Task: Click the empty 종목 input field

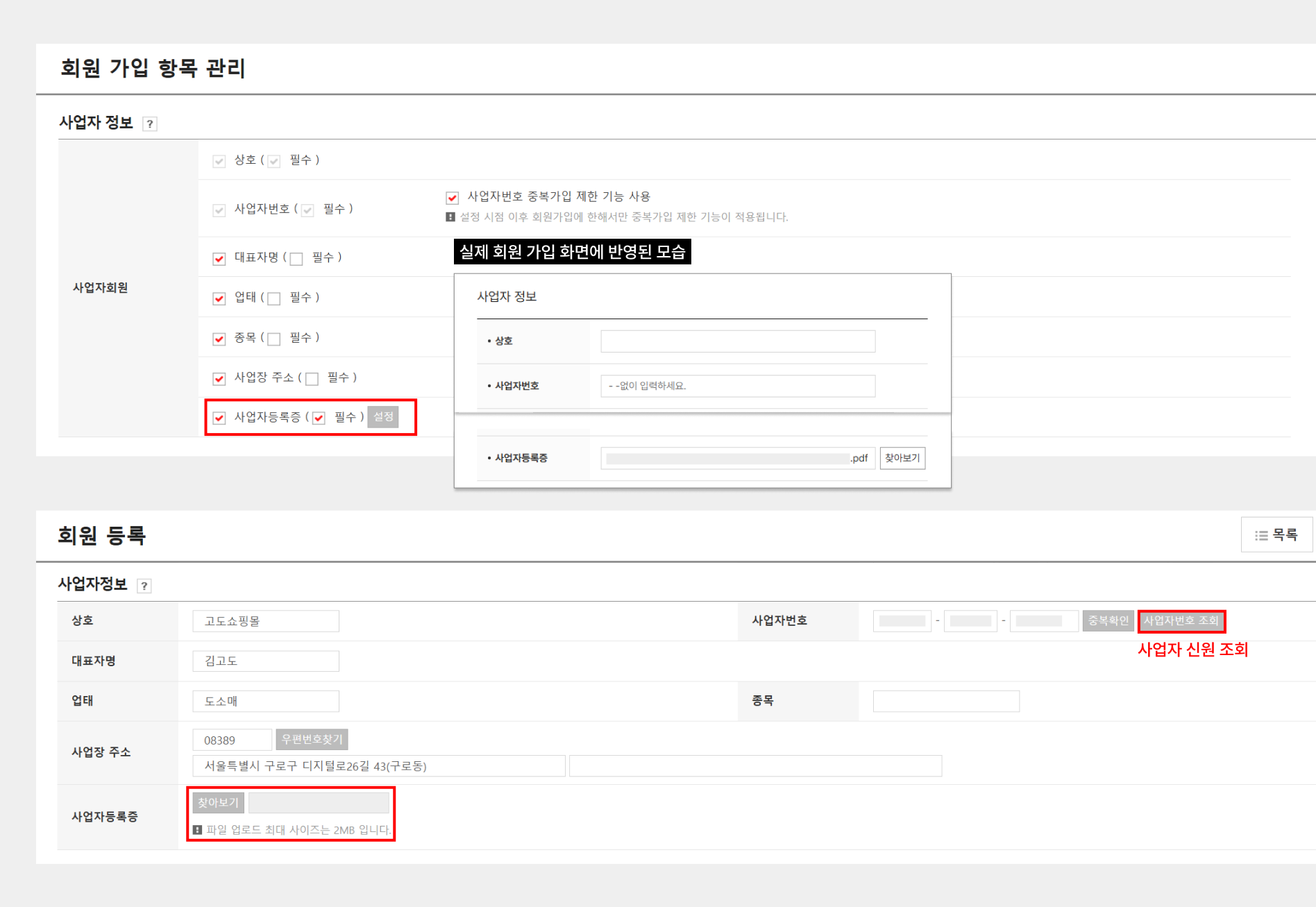Action: coord(946,701)
